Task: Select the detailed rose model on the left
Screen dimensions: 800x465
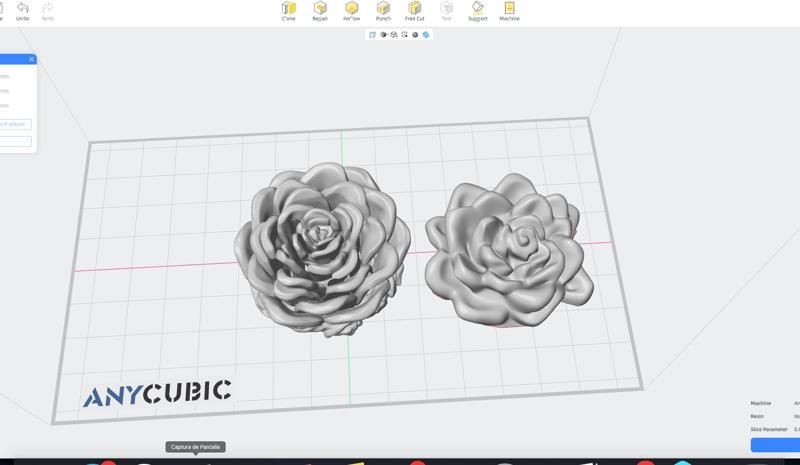Action: point(321,249)
